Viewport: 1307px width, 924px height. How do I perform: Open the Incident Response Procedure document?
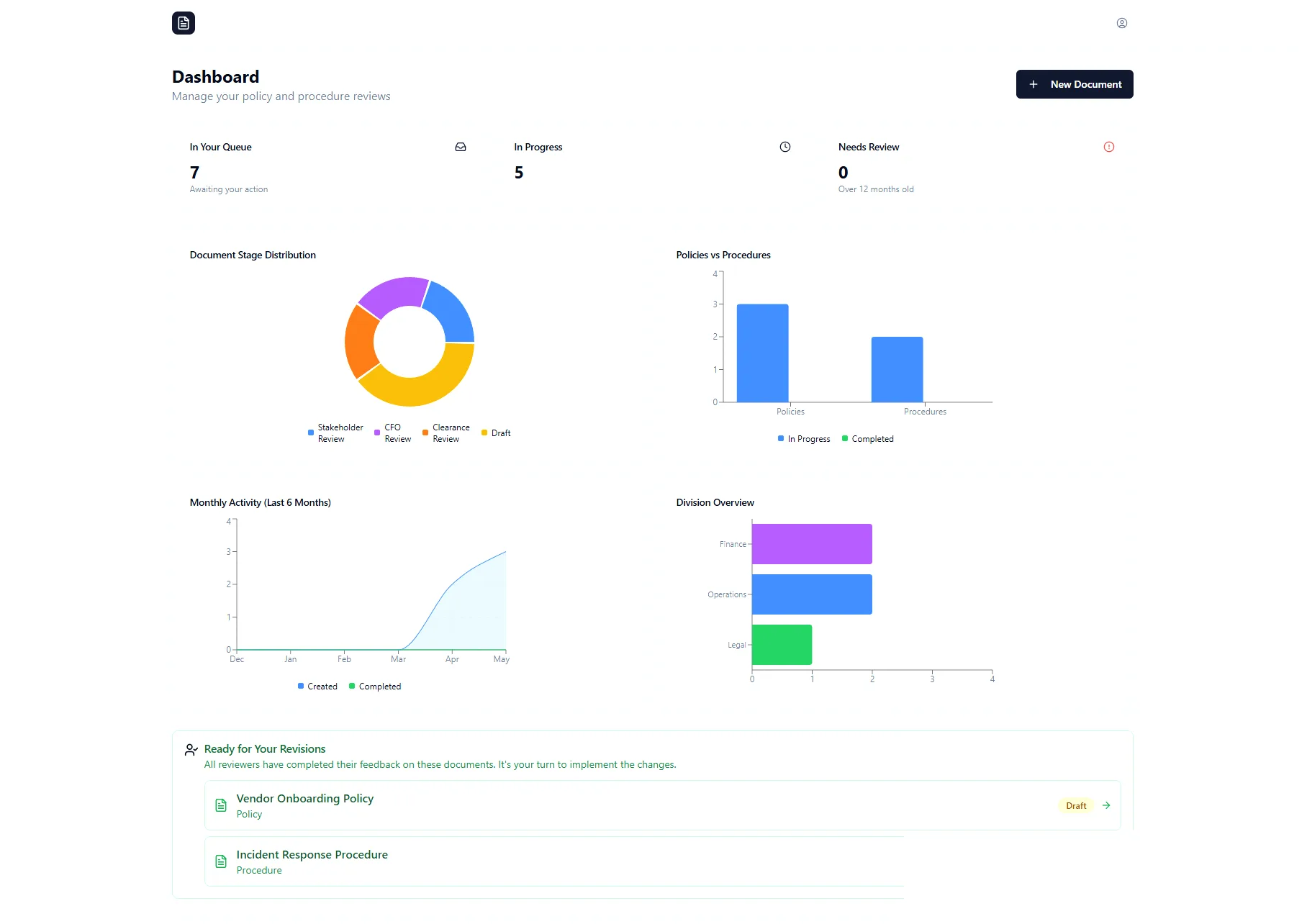[x=554, y=861]
